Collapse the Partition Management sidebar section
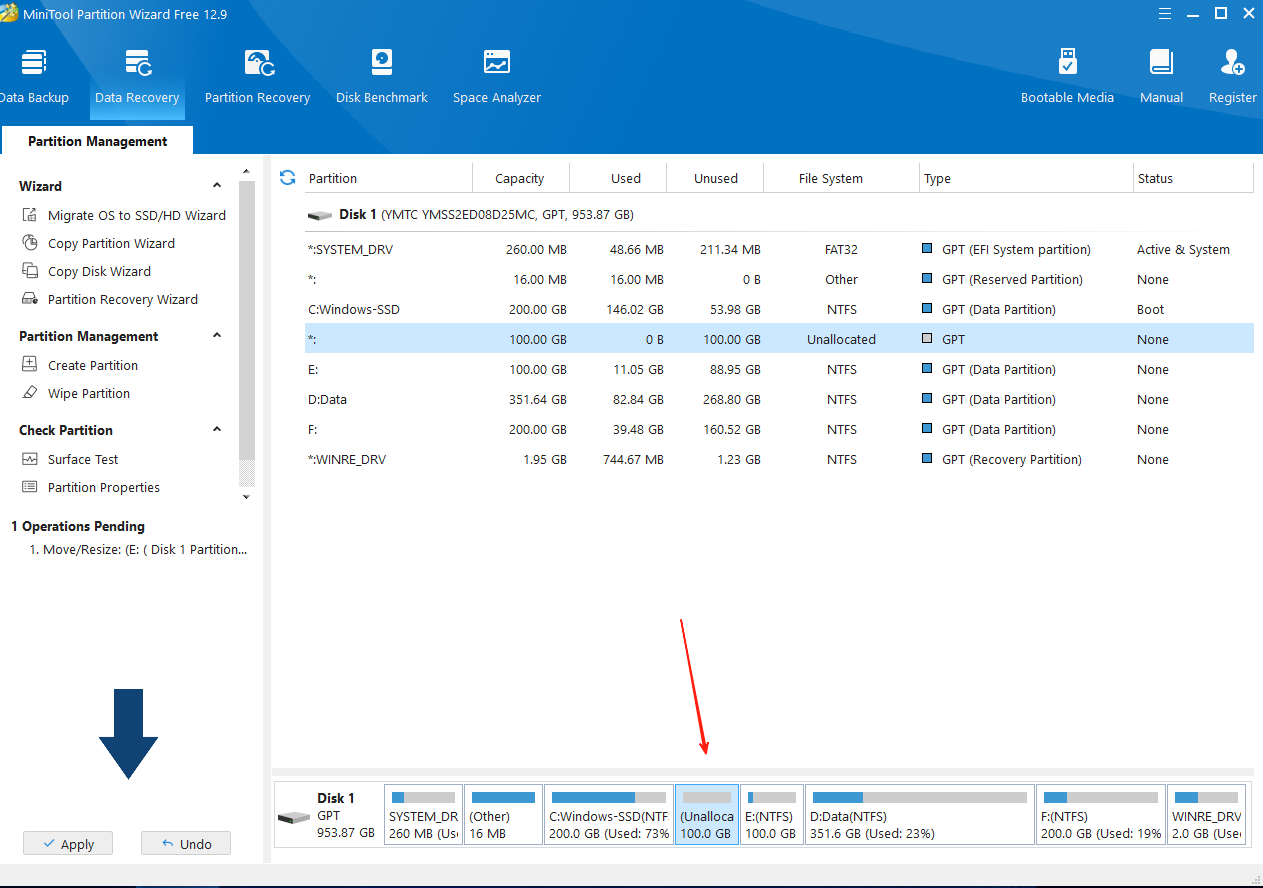 pos(217,336)
